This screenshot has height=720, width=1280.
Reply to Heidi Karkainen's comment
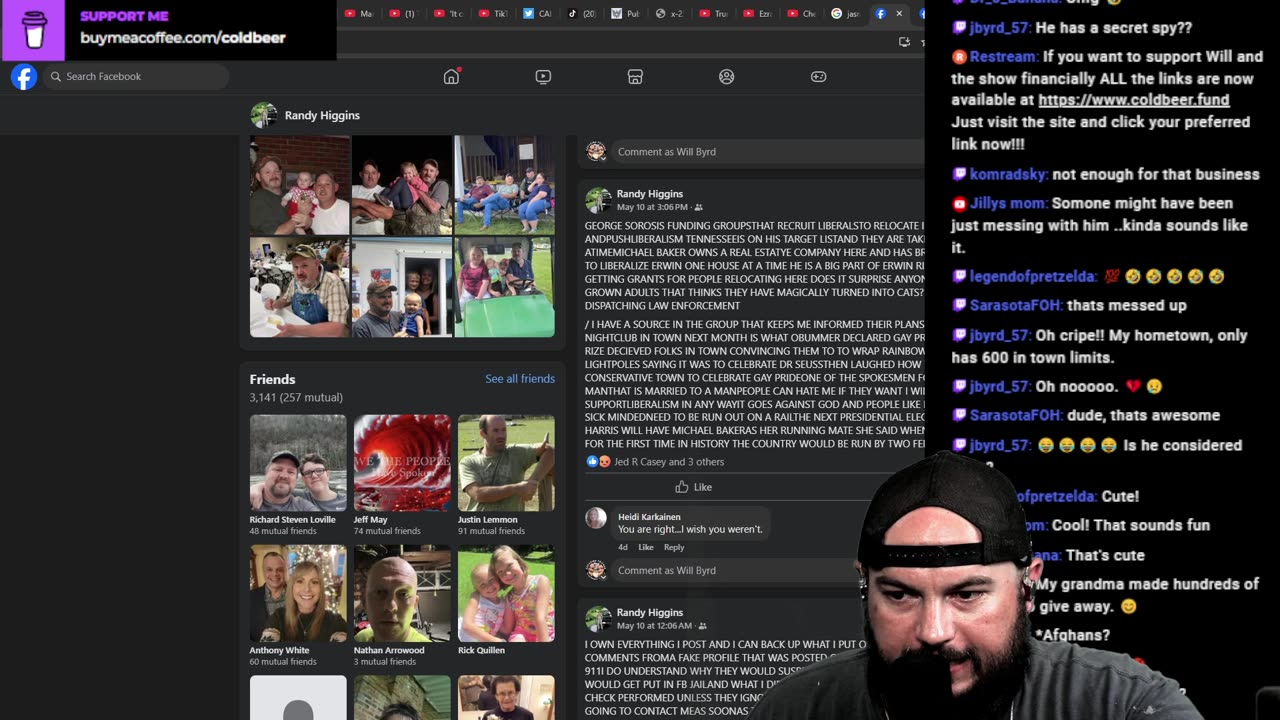[674, 547]
